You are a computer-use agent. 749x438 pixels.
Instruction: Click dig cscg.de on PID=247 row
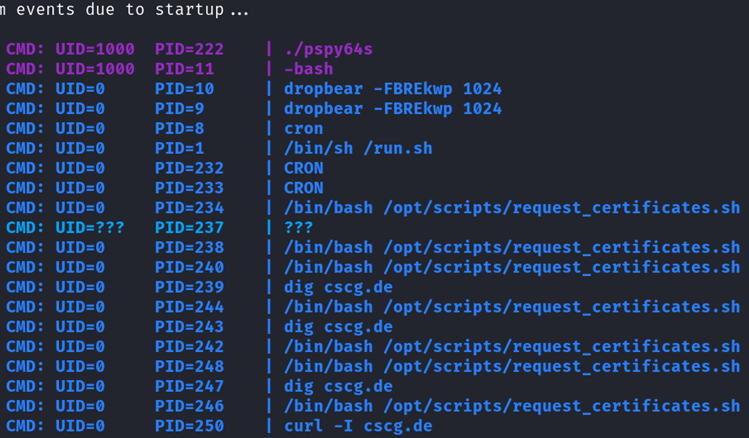[338, 386]
